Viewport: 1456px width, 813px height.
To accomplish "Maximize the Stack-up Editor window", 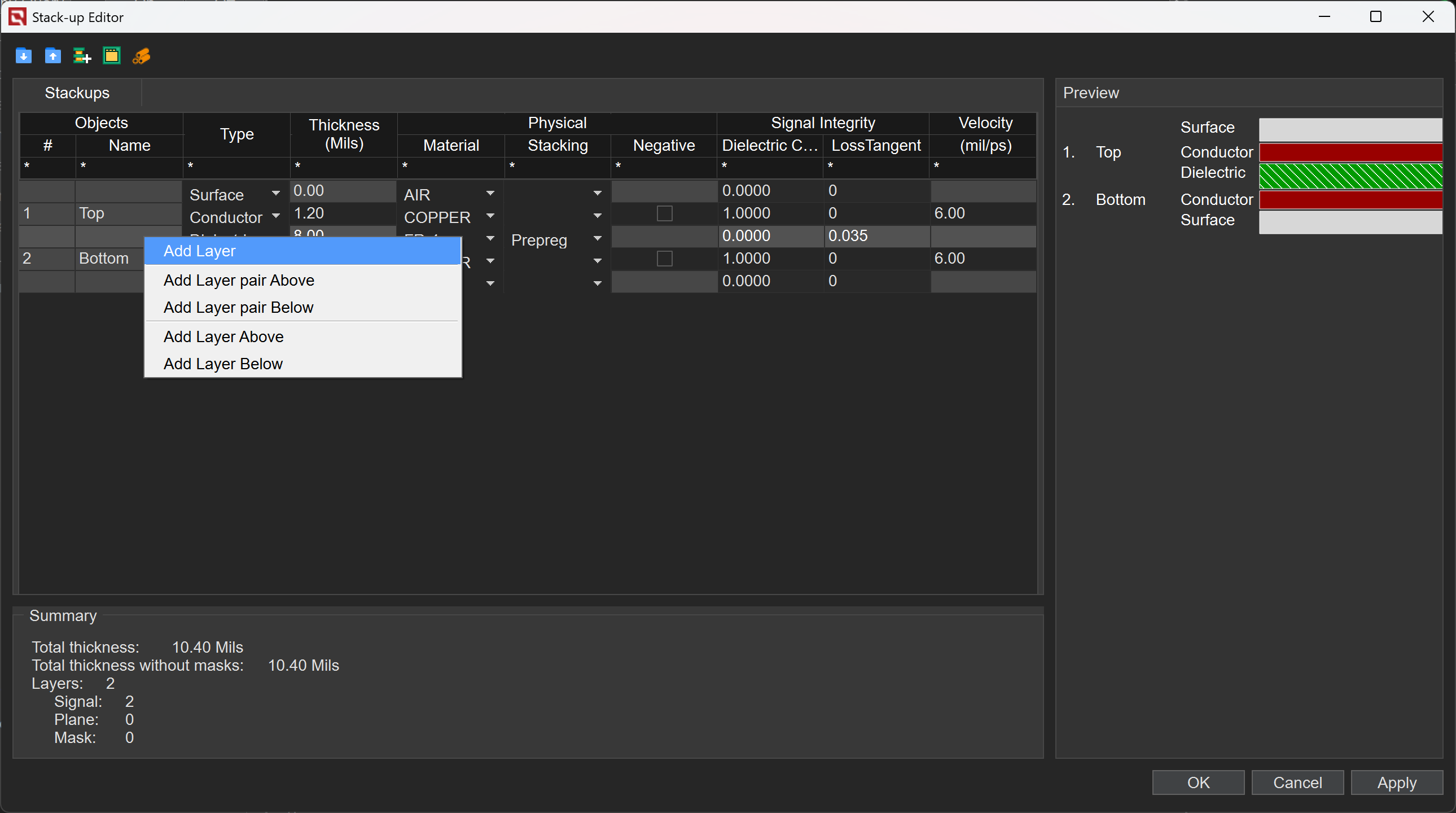I will (x=1376, y=17).
